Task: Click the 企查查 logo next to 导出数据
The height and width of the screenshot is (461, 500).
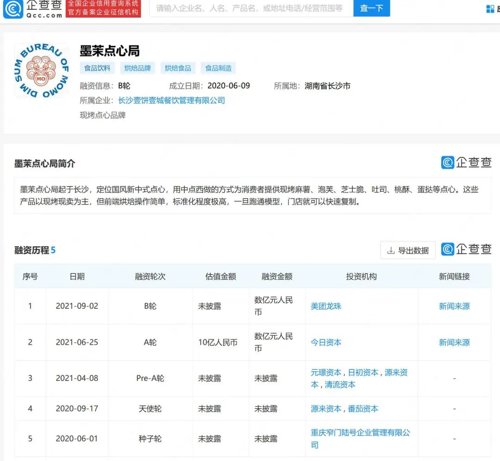Action: (x=466, y=249)
